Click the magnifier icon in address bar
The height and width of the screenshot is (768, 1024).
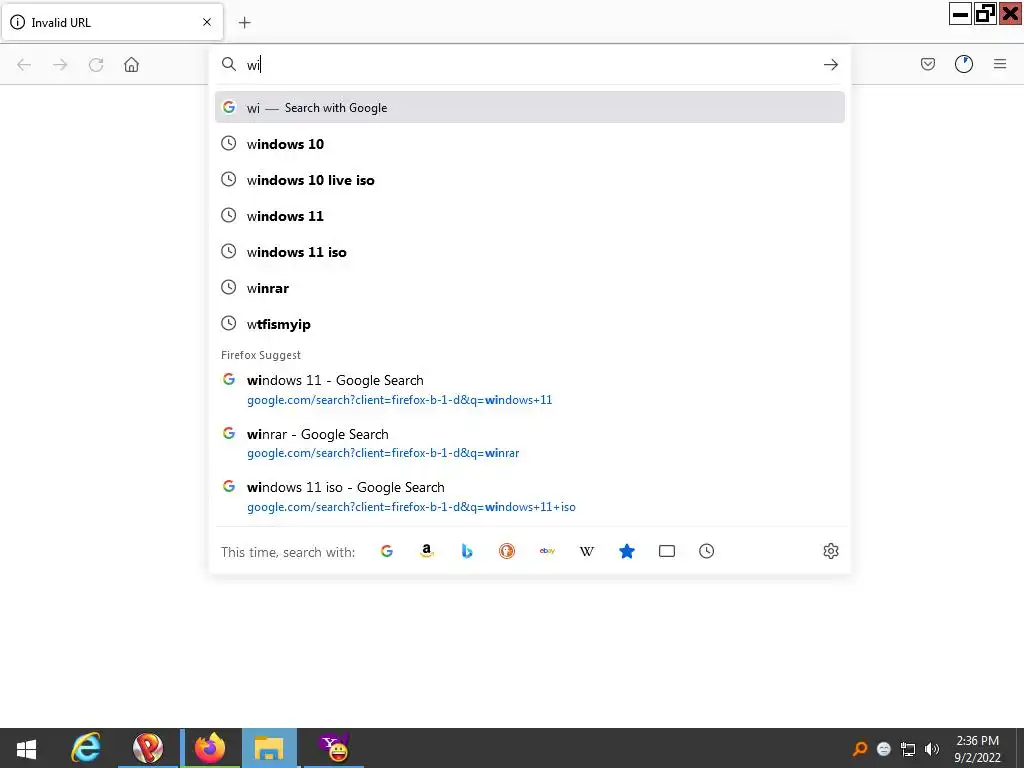[x=229, y=64]
